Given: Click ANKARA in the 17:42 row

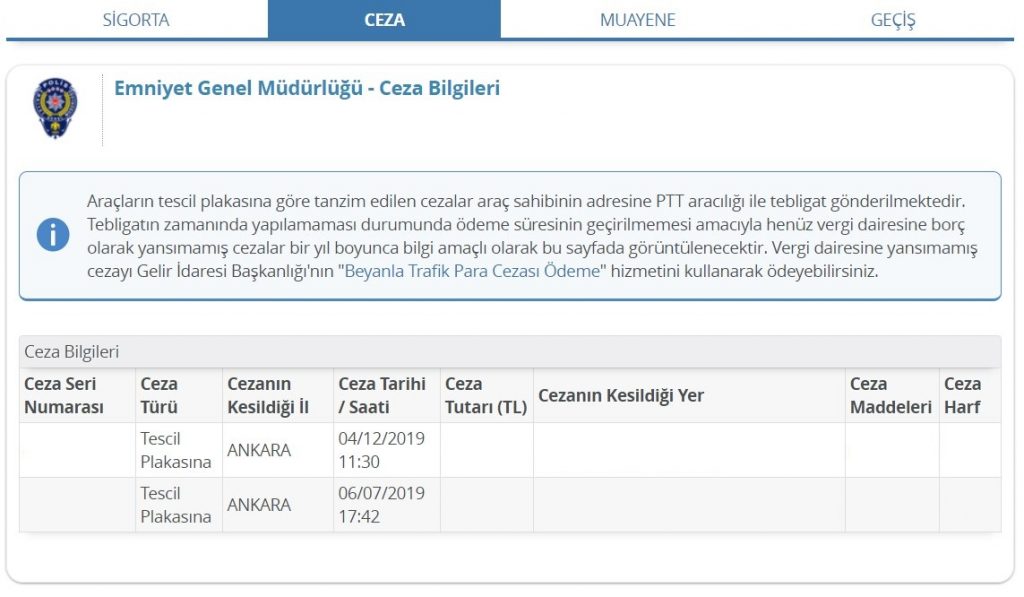Looking at the screenshot, I should click(259, 505).
